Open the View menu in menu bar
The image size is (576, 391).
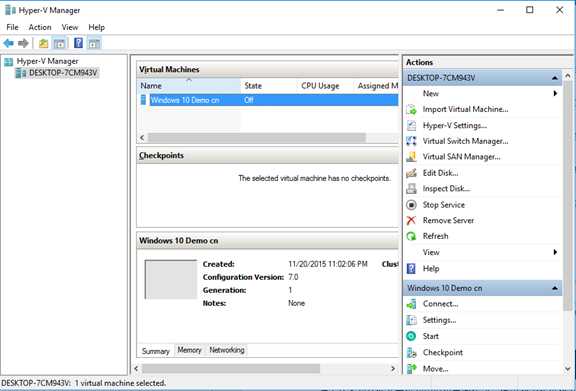tap(69, 27)
